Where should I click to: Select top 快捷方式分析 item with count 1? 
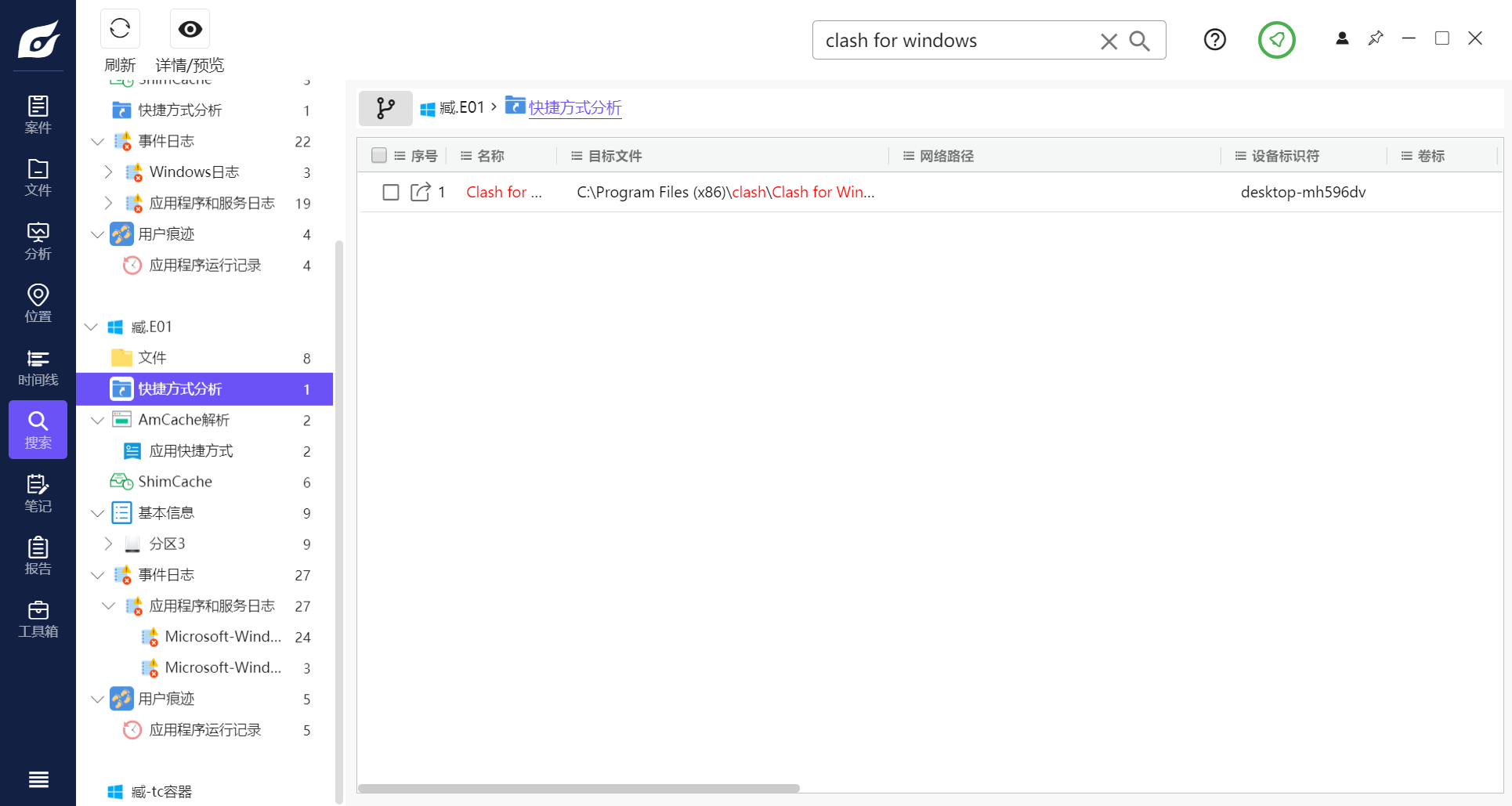[x=204, y=110]
